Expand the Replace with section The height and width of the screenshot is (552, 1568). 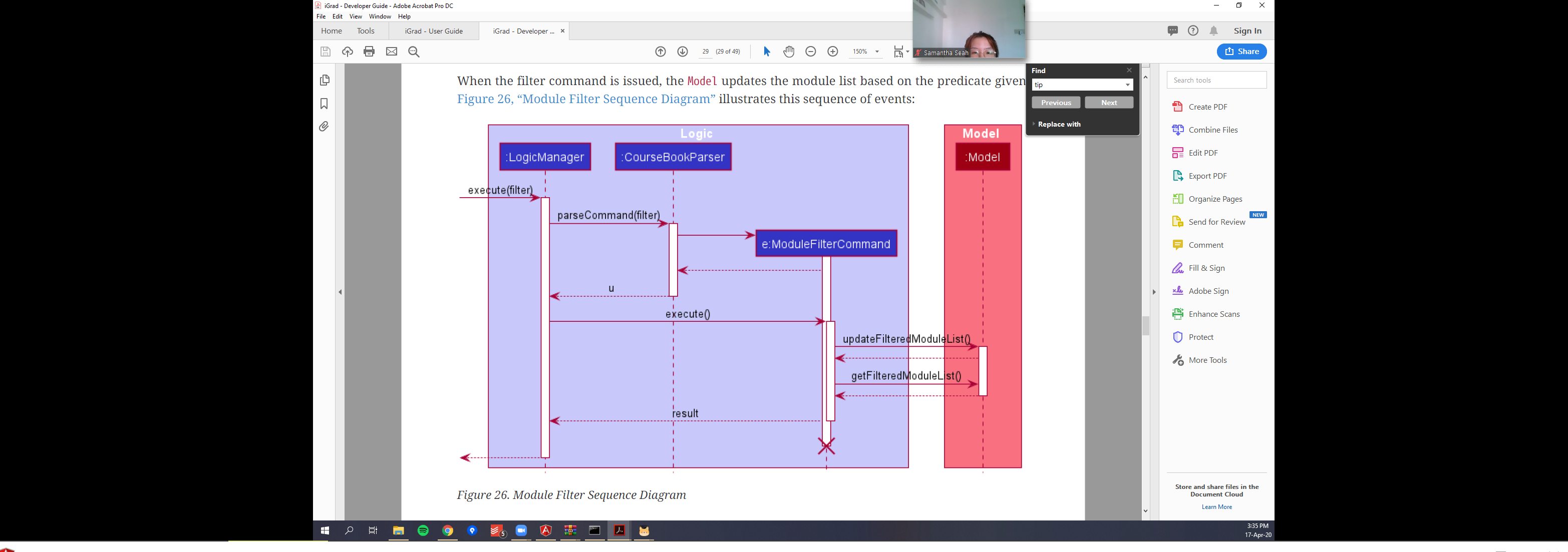pos(1059,124)
